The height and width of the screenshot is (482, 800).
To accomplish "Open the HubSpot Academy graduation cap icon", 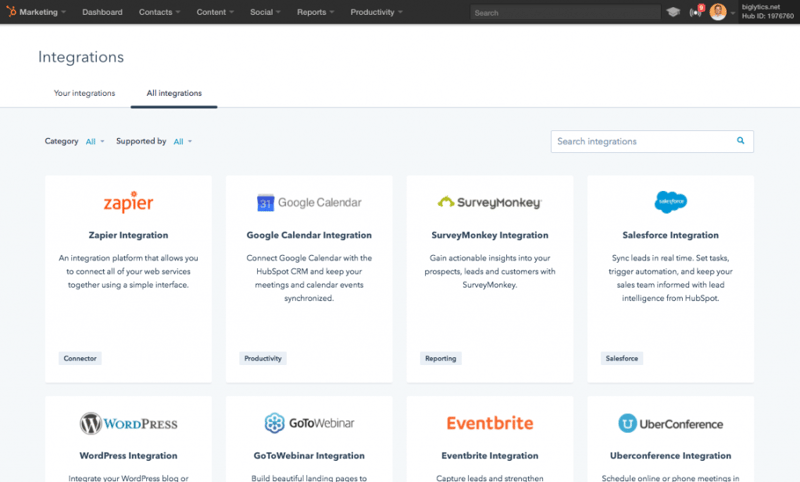I will tap(673, 12).
